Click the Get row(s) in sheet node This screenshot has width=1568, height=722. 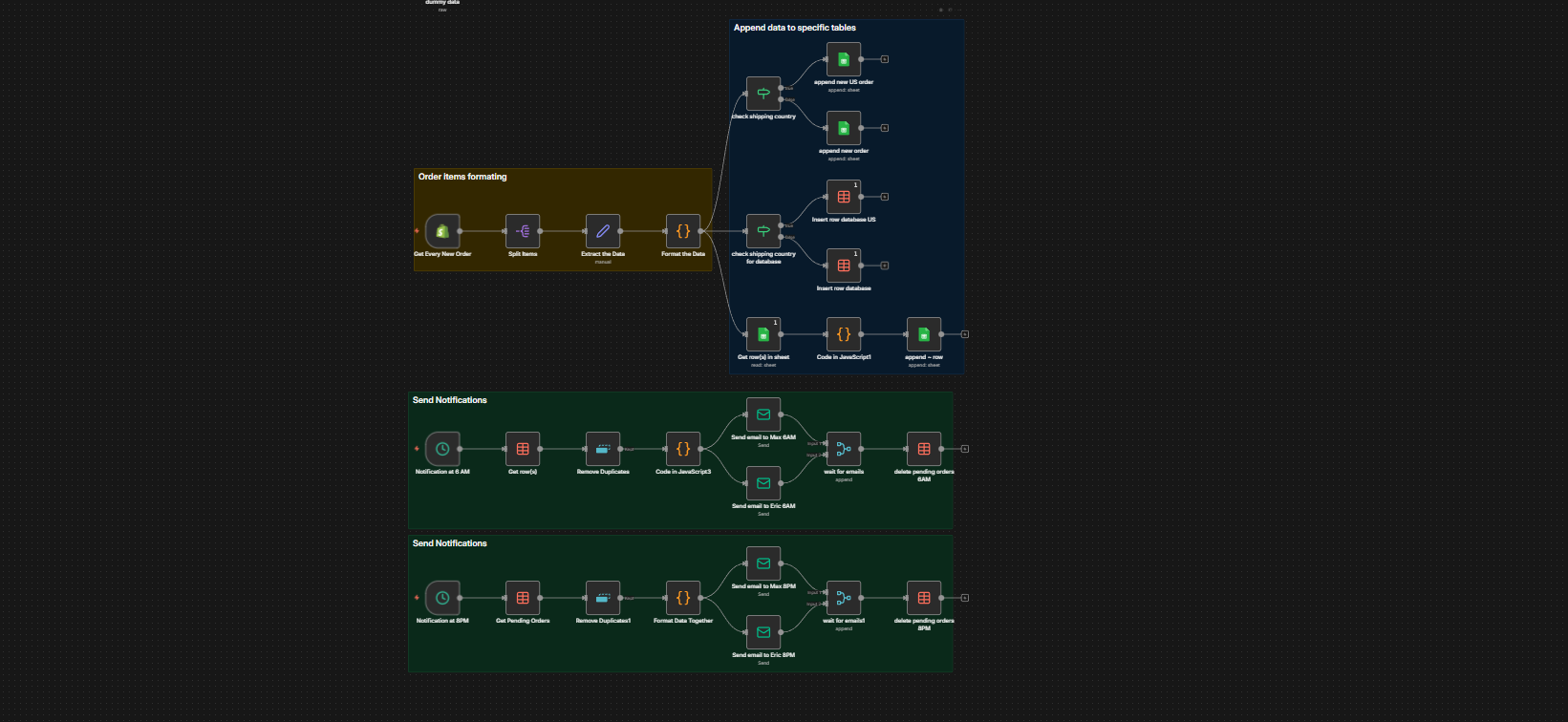point(763,334)
